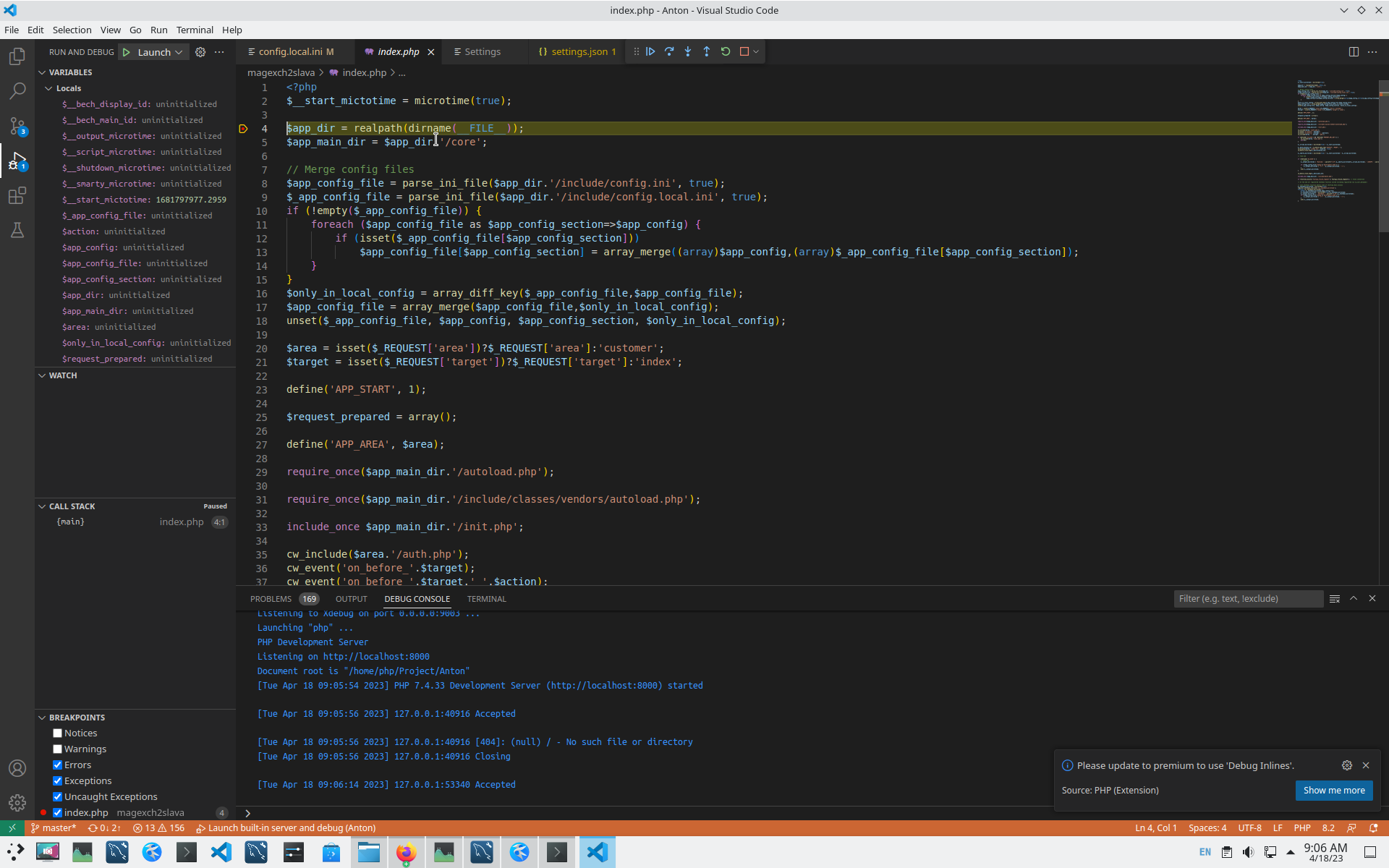Open the Source Control sidebar view
The height and width of the screenshot is (868, 1389).
(x=17, y=126)
